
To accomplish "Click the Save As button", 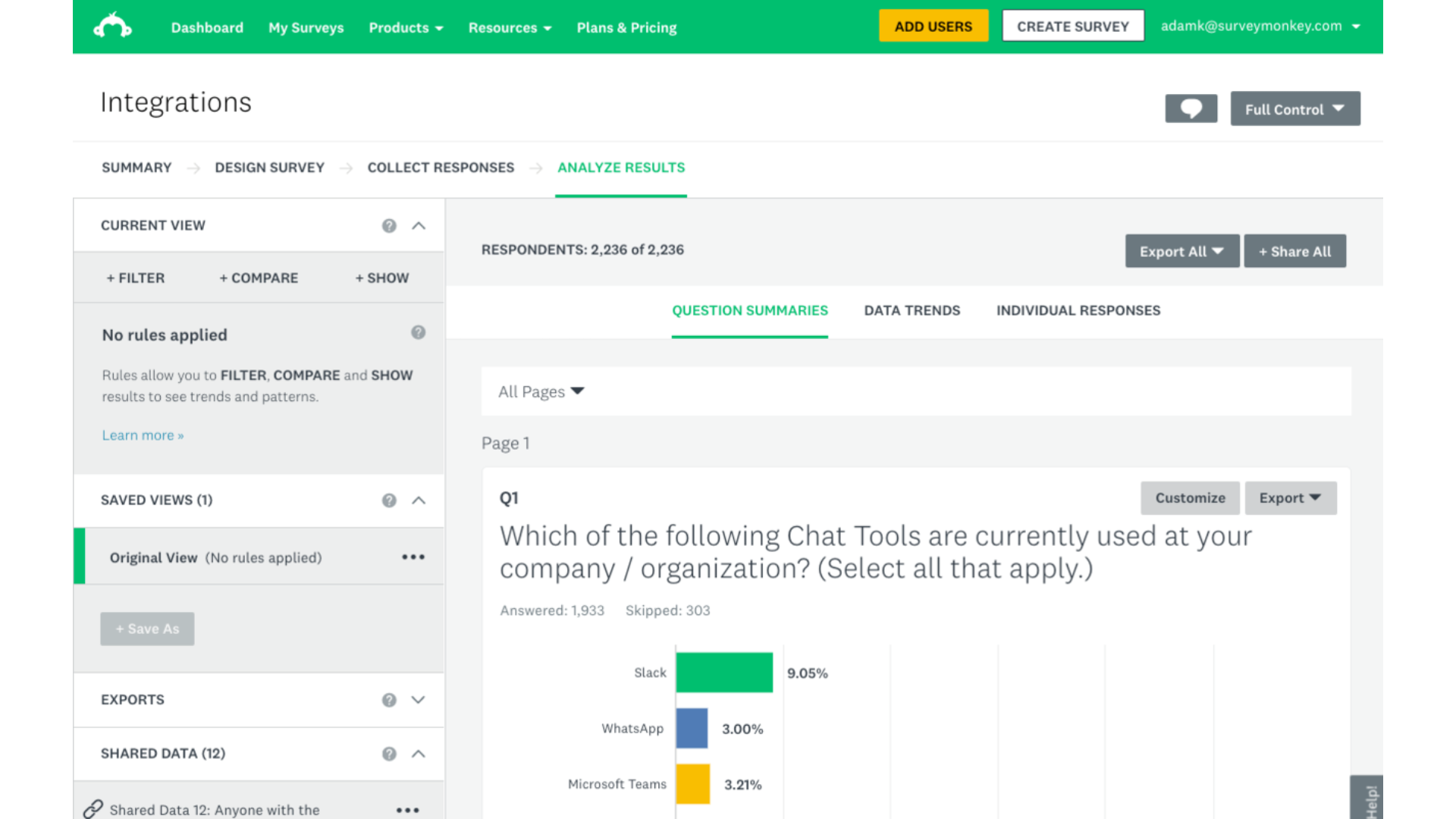I will (x=147, y=628).
